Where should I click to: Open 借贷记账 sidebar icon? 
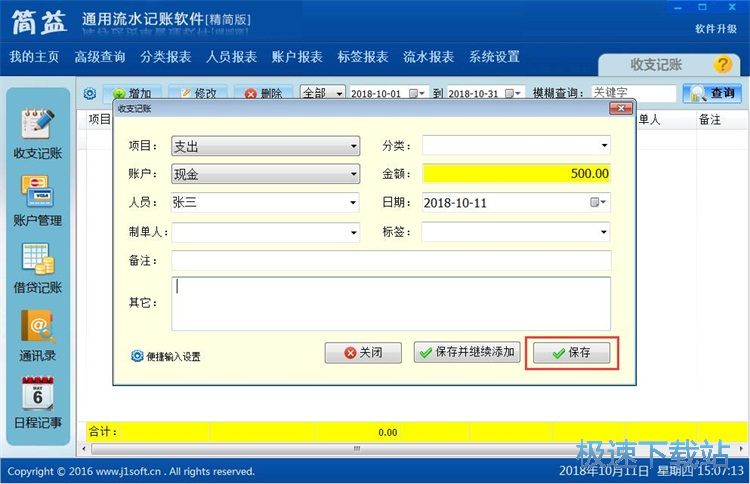pyautogui.click(x=37, y=268)
